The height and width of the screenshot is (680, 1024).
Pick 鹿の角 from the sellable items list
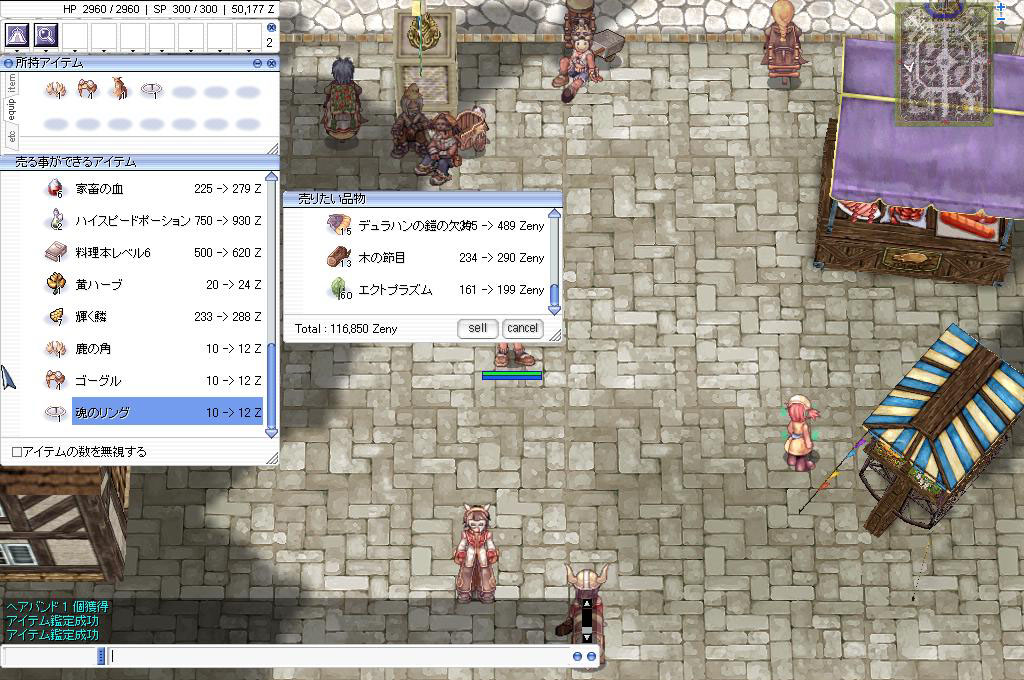point(154,349)
